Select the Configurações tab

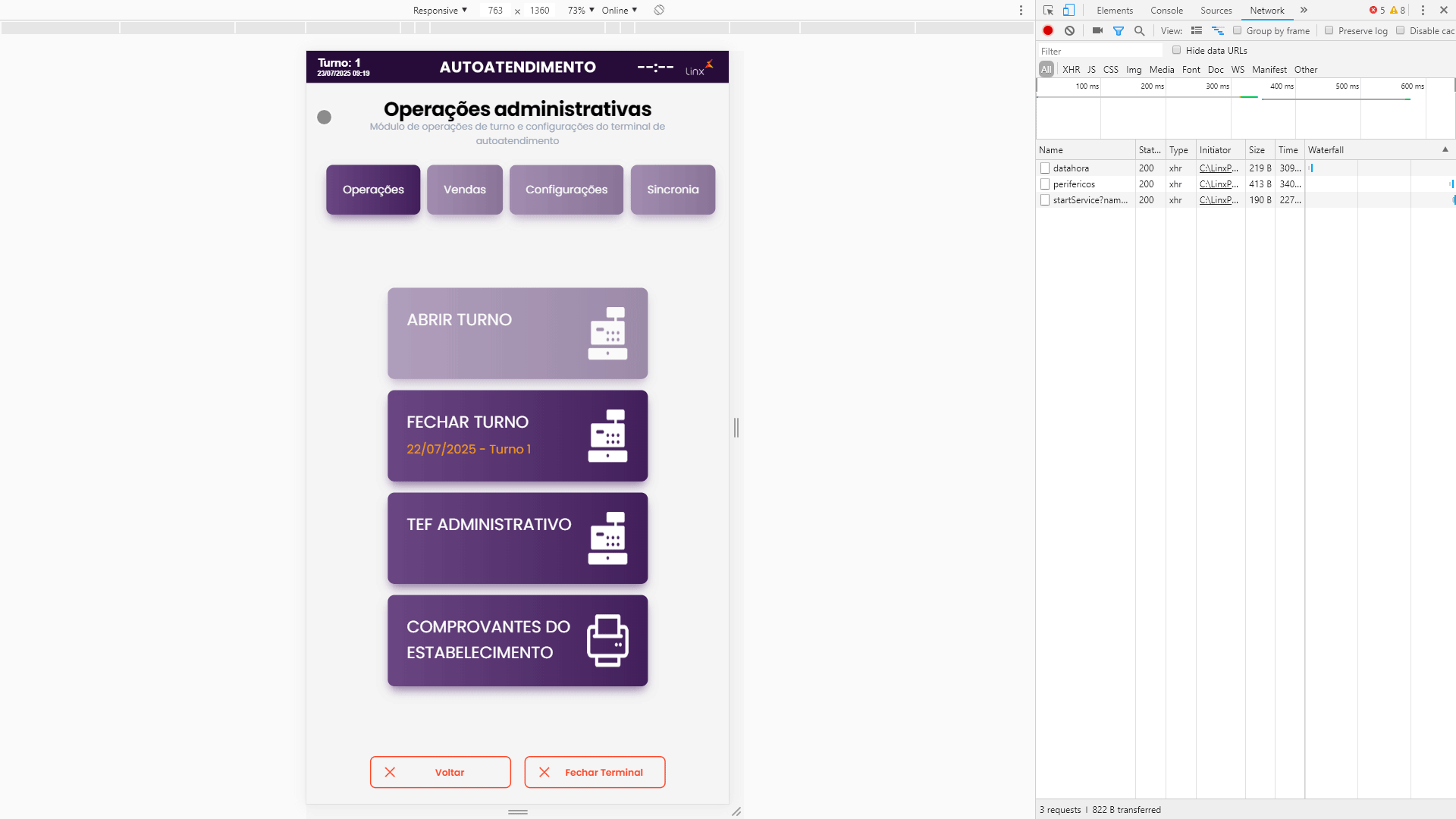pyautogui.click(x=566, y=190)
